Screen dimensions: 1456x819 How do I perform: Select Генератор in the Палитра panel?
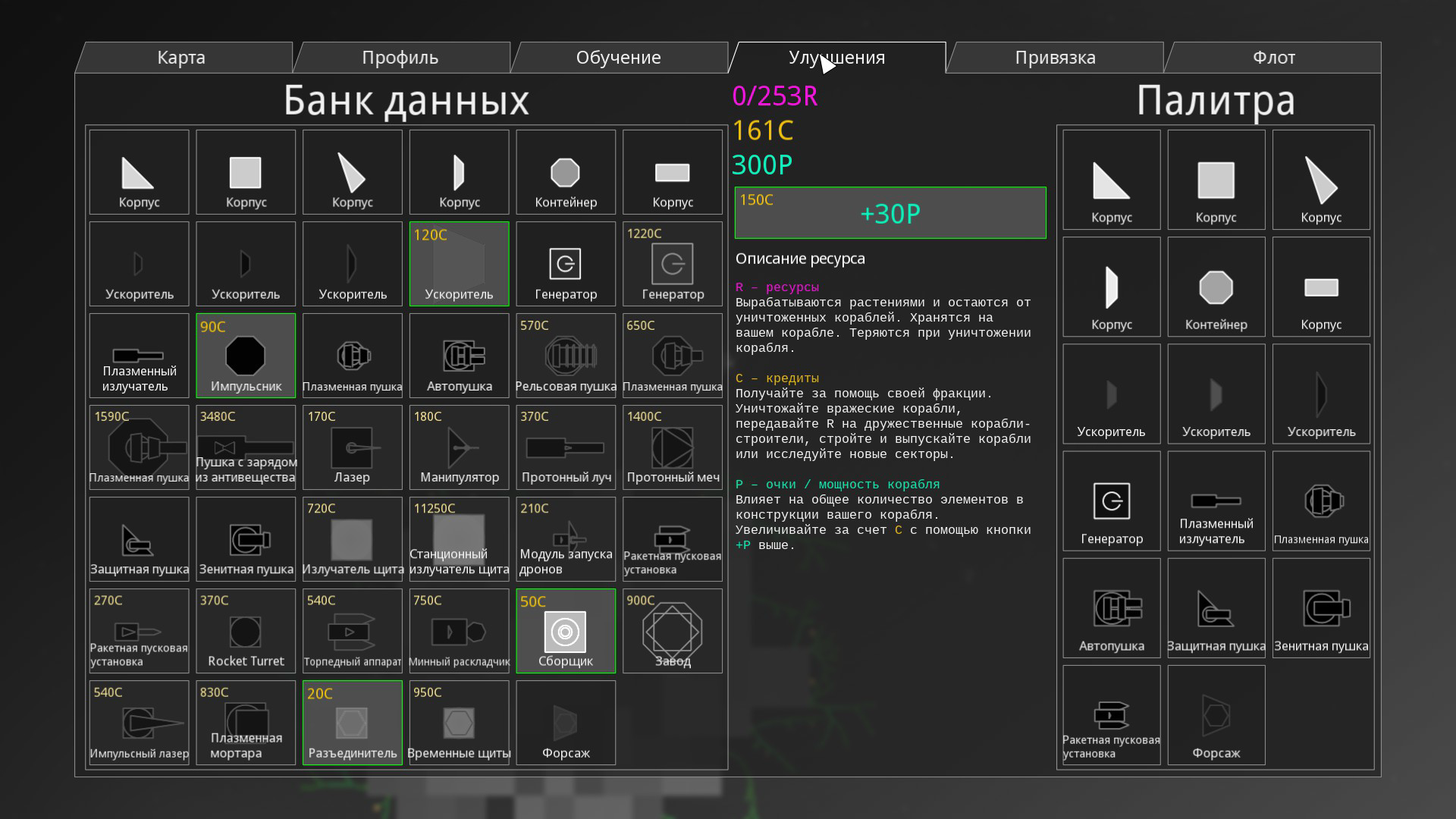1111,501
